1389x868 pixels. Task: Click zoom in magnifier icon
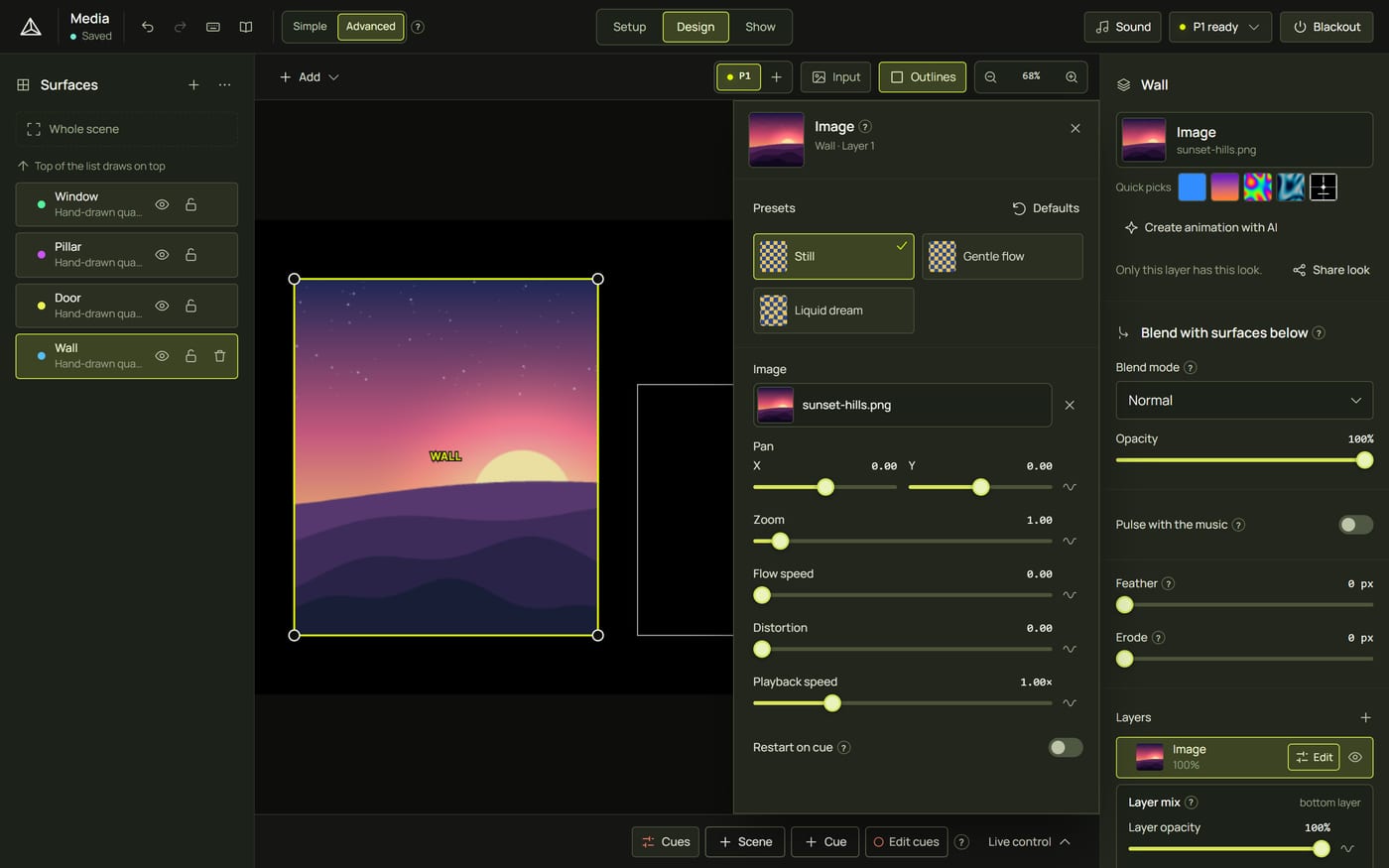pyautogui.click(x=1072, y=76)
